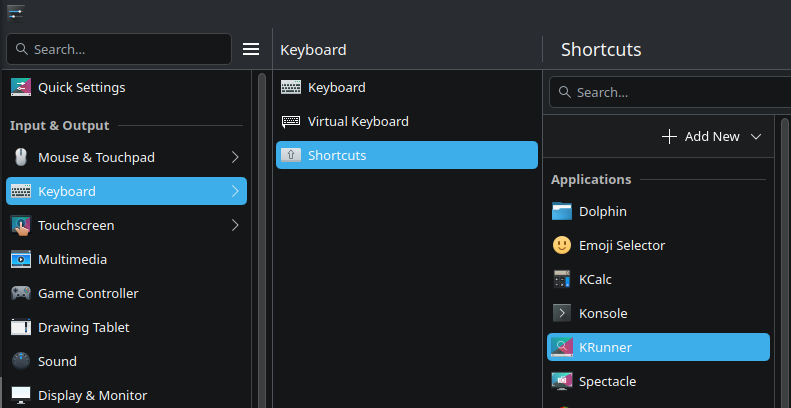Click the sidebar vertical scrollbar
The image size is (791, 408).
tap(261, 240)
